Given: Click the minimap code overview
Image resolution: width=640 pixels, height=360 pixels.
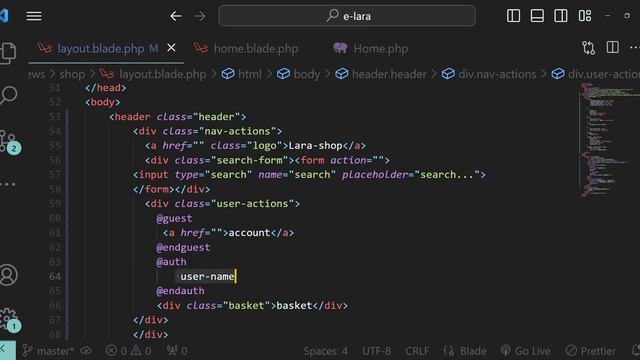Looking at the screenshot, I should (x=609, y=139).
